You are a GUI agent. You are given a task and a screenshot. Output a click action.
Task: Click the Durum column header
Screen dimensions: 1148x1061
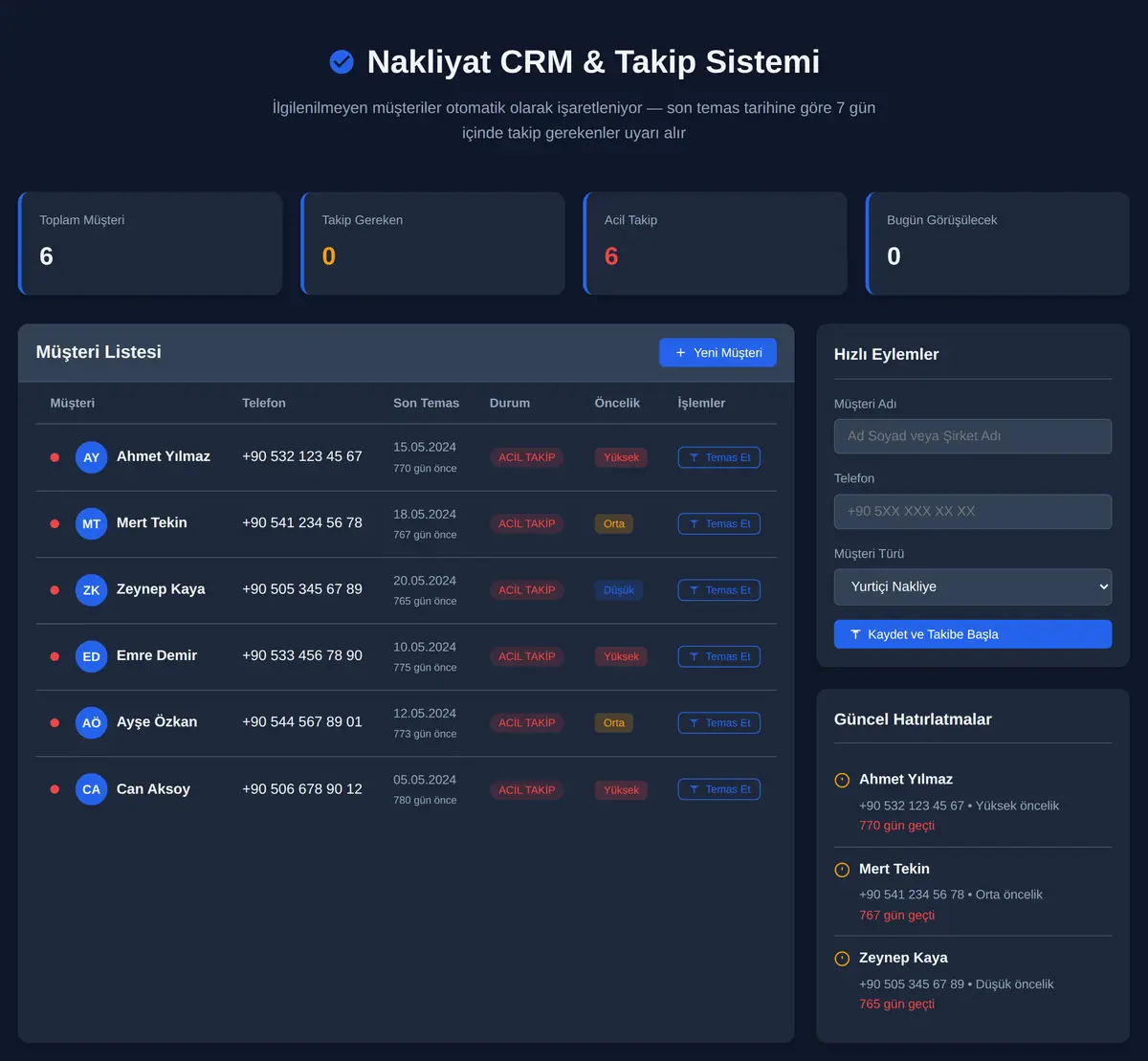[x=510, y=403]
